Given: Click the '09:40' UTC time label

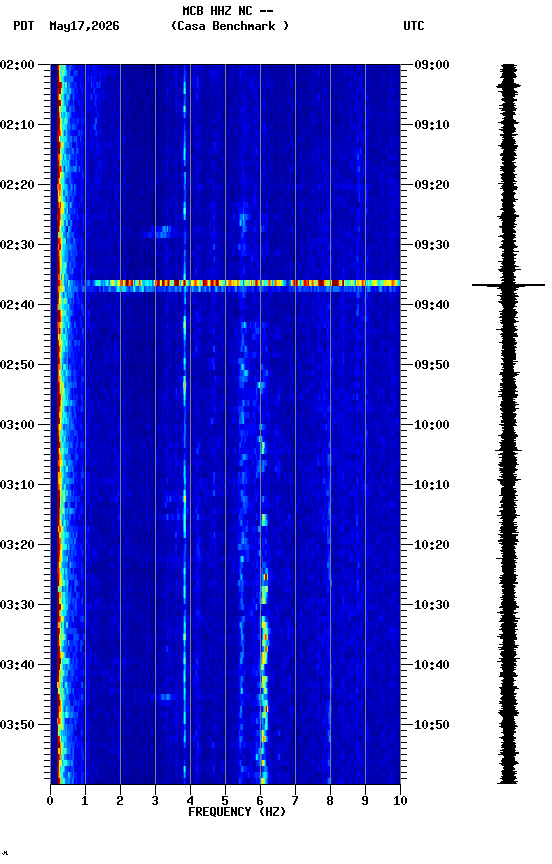Looking at the screenshot, I should 432,305.
